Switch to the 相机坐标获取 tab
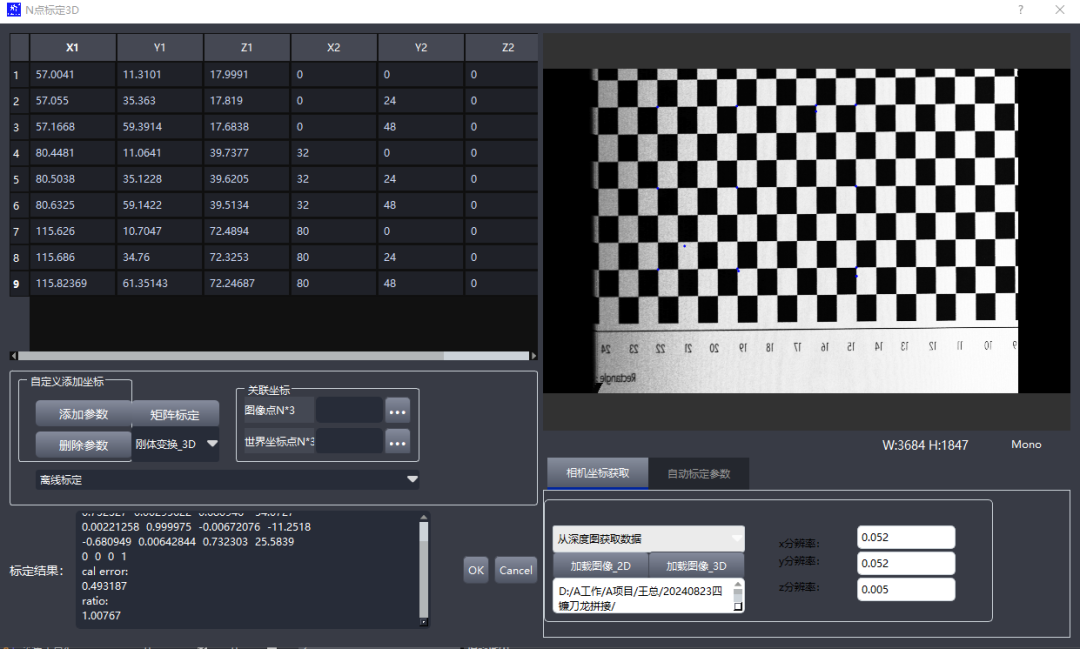Viewport: 1080px width, 649px height. pos(598,473)
